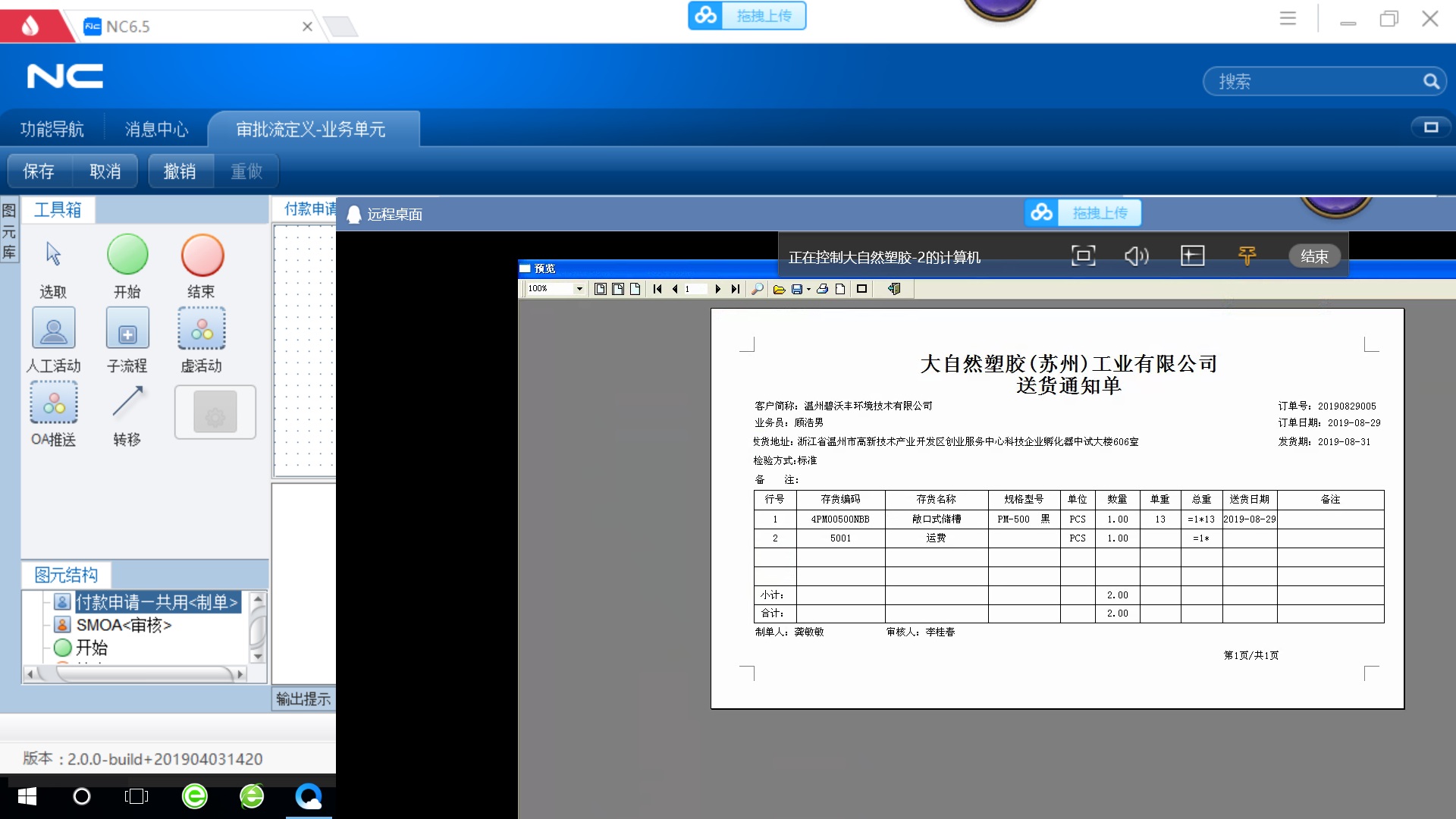Screen dimensions: 1456x819
Task: Click 重做 redo button
Action: [x=246, y=171]
